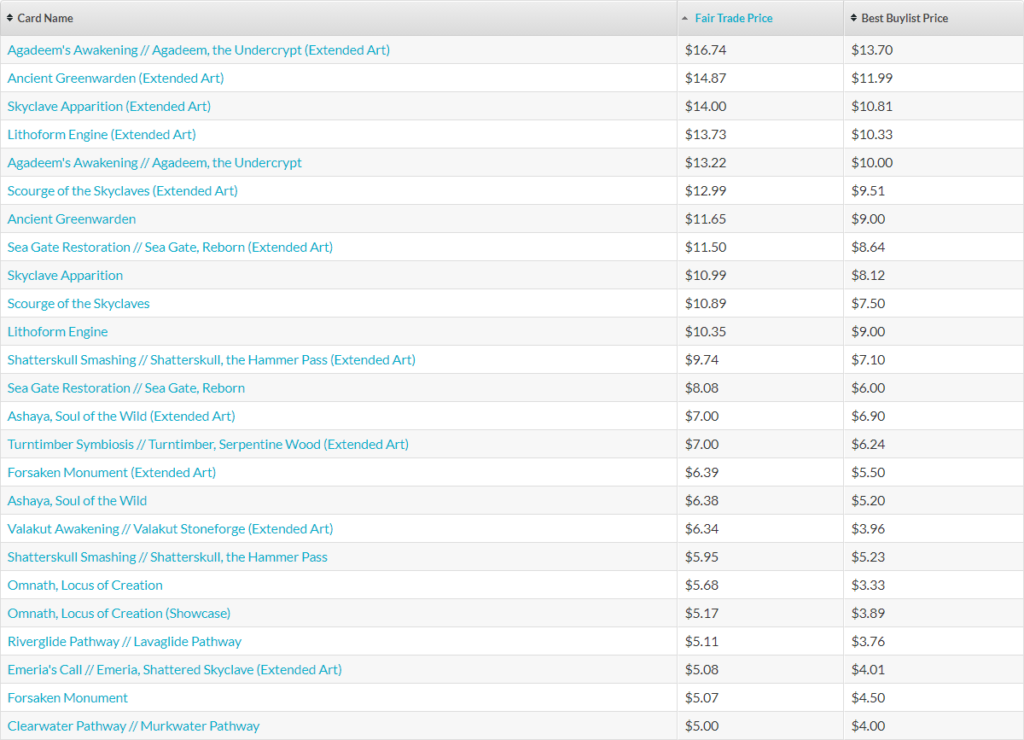Viewport: 1024px width, 740px height.
Task: Open the regular Lithoform Engine link
Action: [57, 331]
